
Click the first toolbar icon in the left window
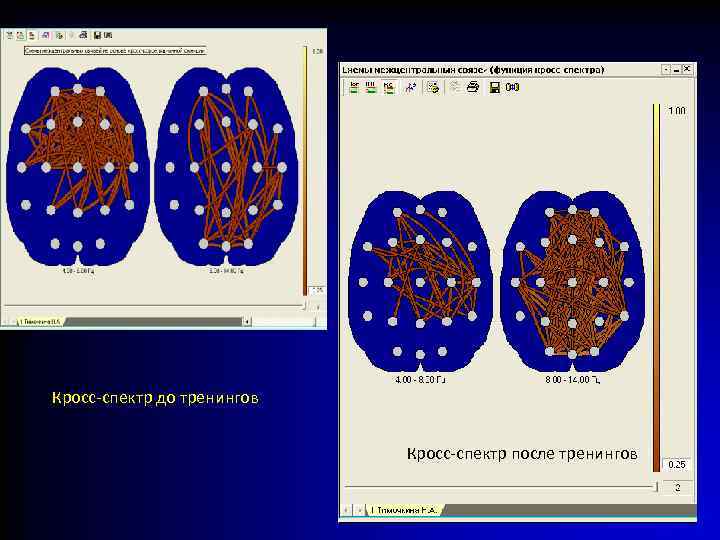[x=10, y=35]
